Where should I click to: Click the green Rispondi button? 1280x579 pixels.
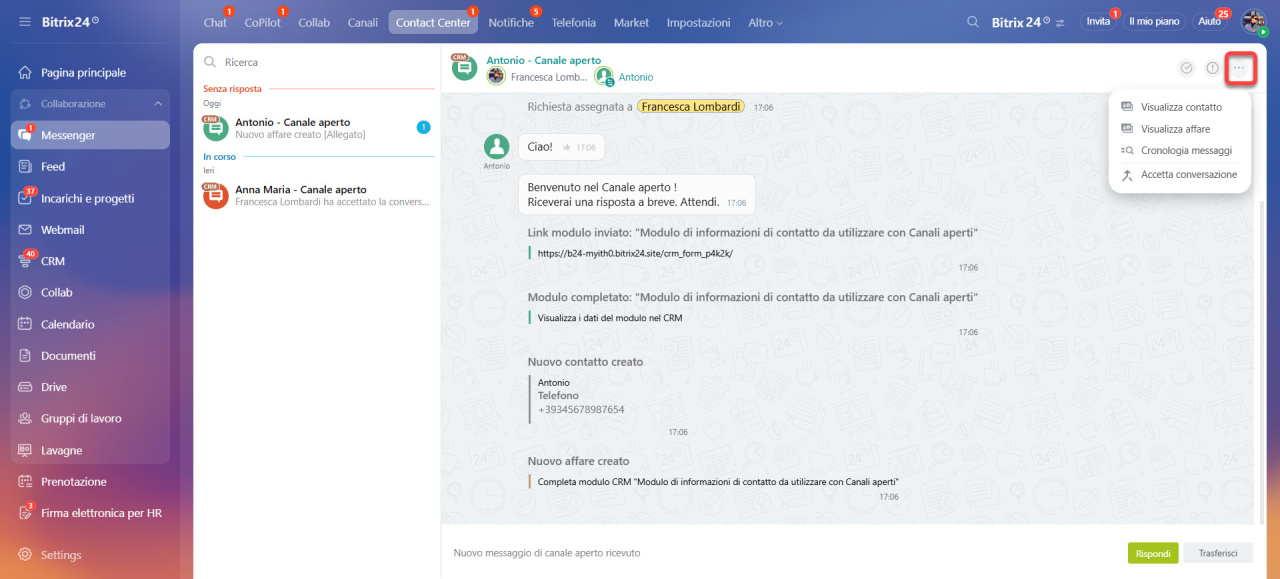1153,553
